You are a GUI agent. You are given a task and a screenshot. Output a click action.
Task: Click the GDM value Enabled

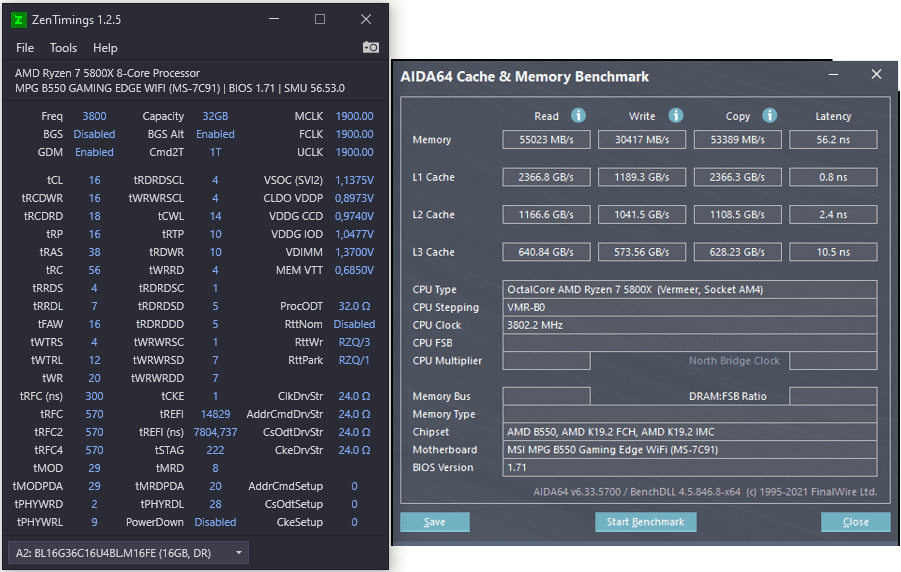[x=94, y=152]
